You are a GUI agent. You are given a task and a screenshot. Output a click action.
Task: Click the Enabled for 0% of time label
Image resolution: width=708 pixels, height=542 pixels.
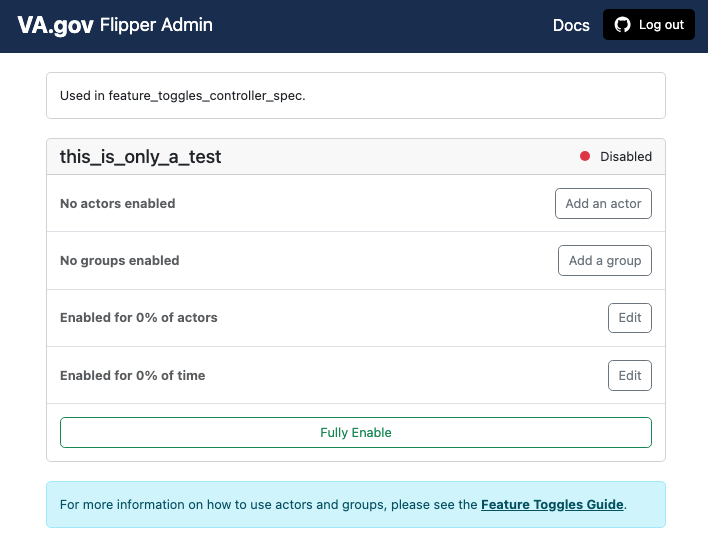coord(132,376)
